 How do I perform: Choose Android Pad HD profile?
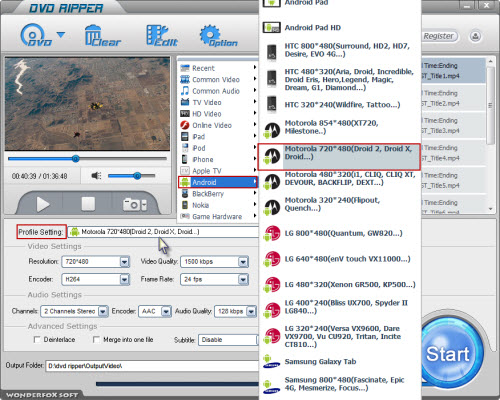[340, 28]
